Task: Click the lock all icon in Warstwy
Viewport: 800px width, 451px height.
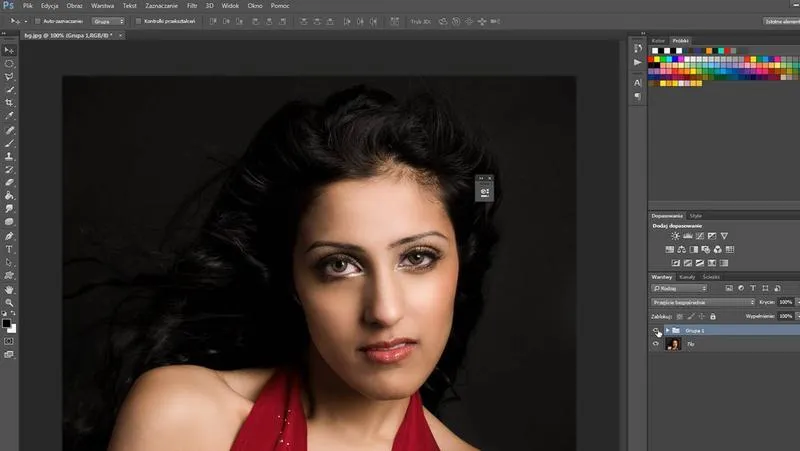Action: (x=712, y=316)
